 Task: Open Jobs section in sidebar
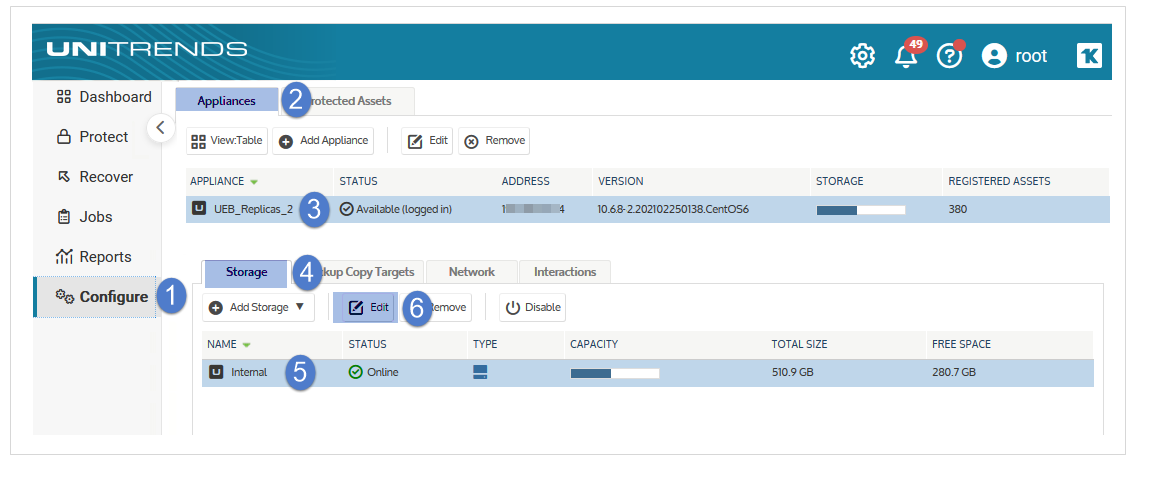(x=85, y=217)
